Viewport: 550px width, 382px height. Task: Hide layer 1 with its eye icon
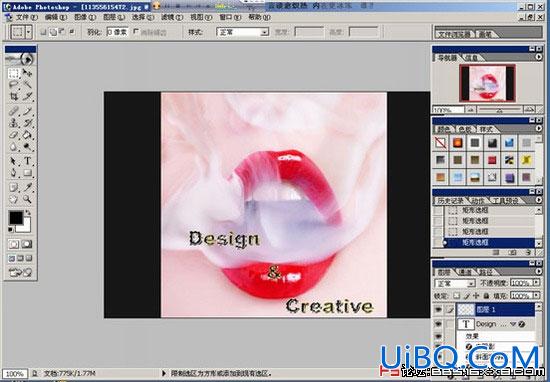[x=438, y=309]
